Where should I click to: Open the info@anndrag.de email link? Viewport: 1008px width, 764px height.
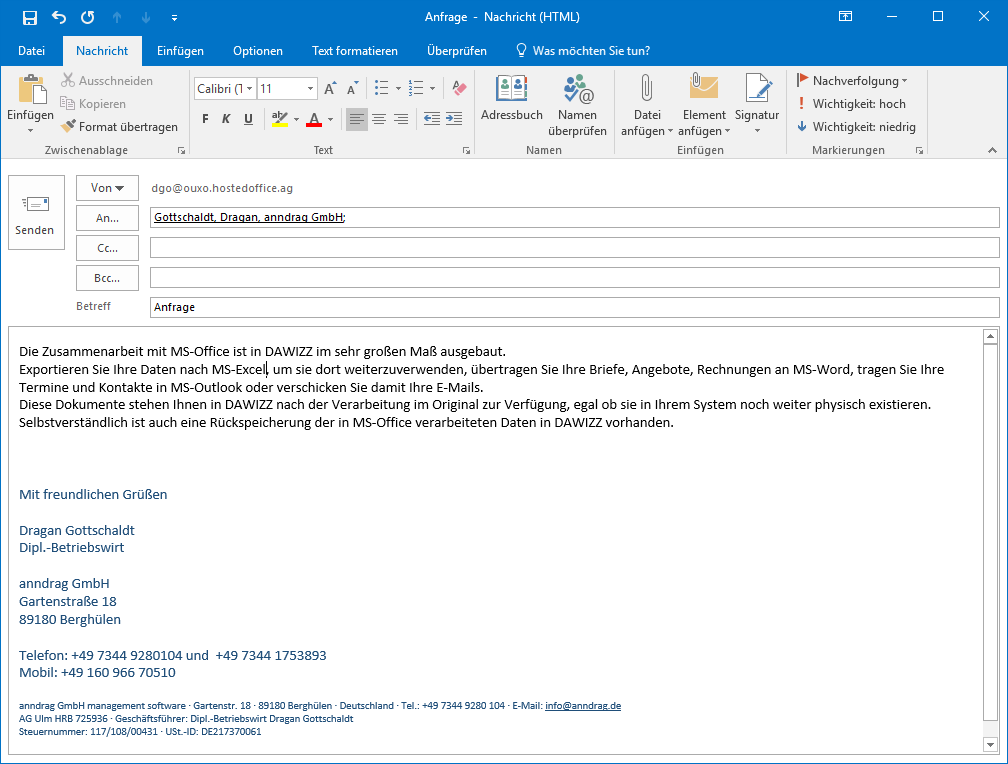583,705
